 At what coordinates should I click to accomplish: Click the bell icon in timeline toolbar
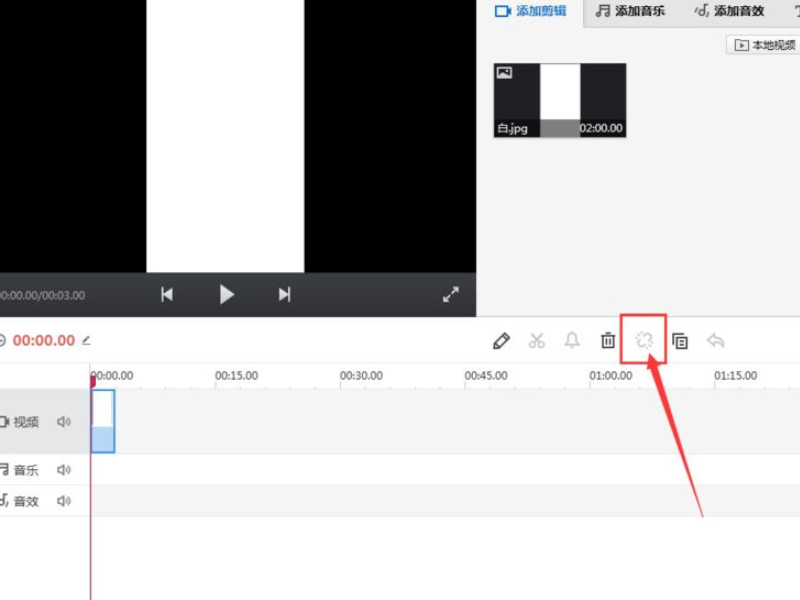pos(572,341)
